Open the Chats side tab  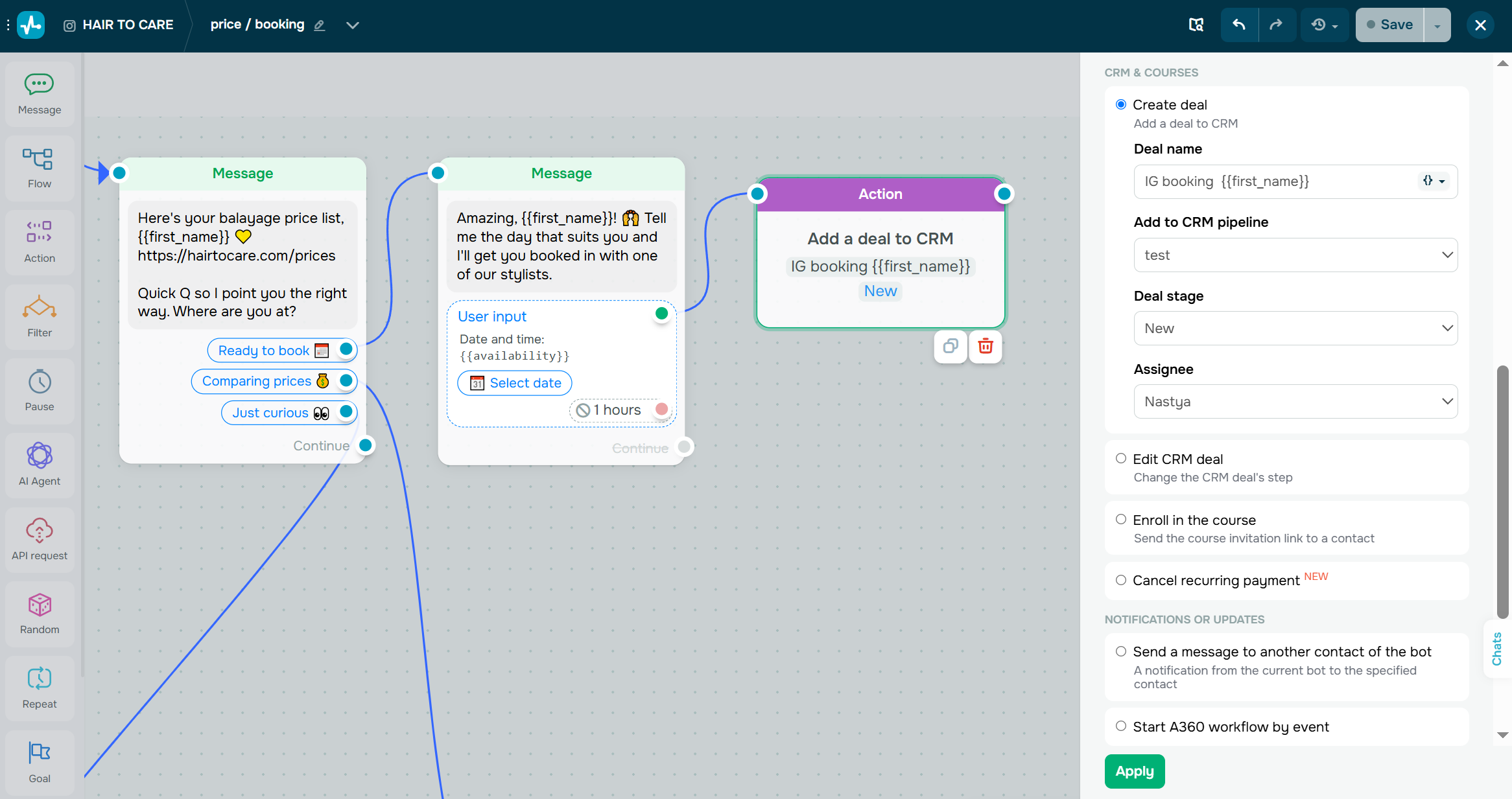[1497, 649]
